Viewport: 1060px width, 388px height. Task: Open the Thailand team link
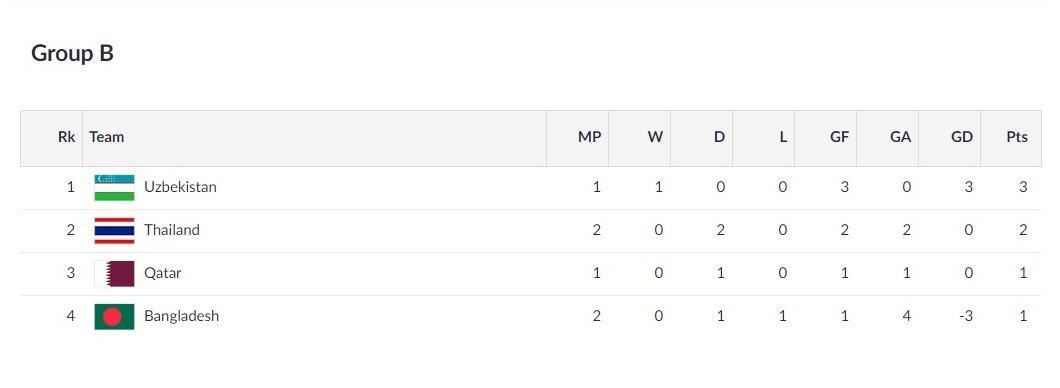coord(172,230)
